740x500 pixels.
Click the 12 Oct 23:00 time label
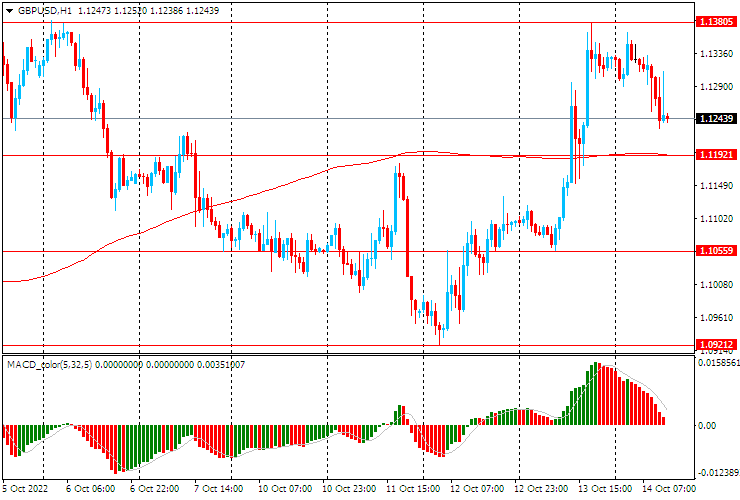click(x=541, y=488)
